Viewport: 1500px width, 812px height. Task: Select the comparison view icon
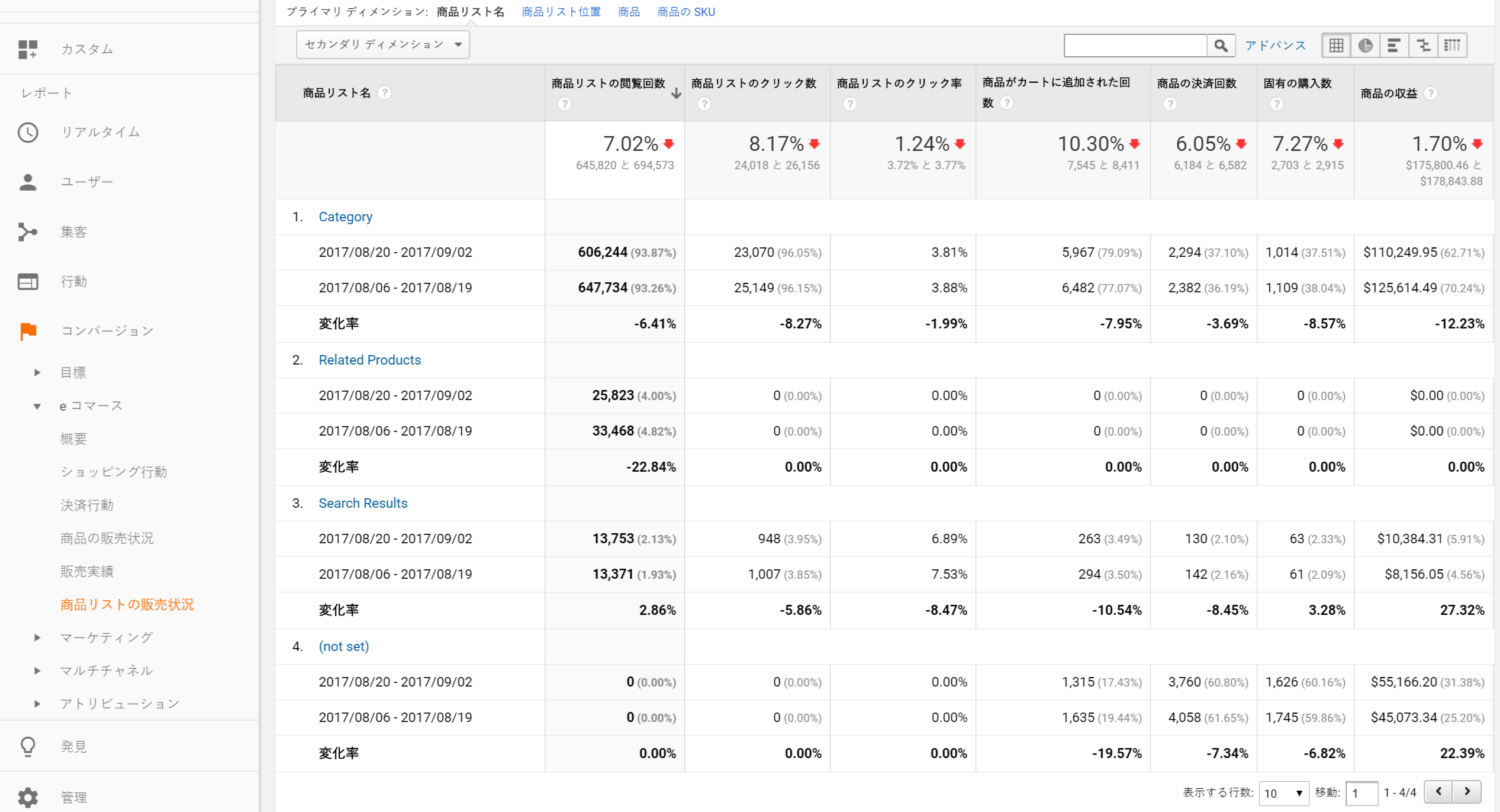point(1423,46)
